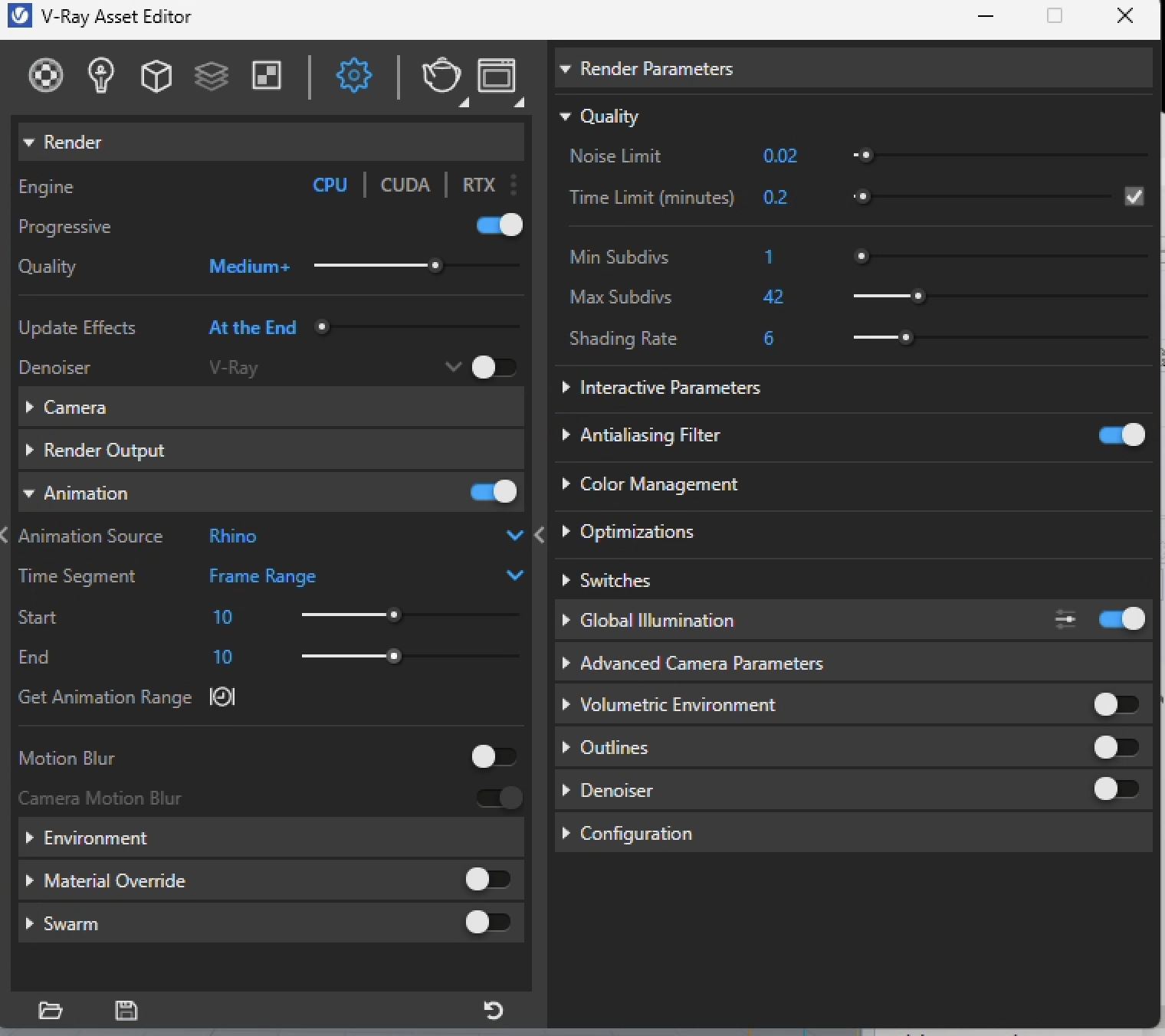This screenshot has width=1165, height=1036.
Task: Click the V-Ray logo in title bar
Action: (19, 16)
